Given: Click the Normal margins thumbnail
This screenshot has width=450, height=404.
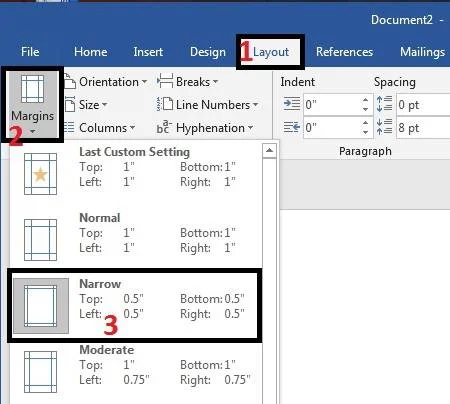Looking at the screenshot, I should 40,240.
